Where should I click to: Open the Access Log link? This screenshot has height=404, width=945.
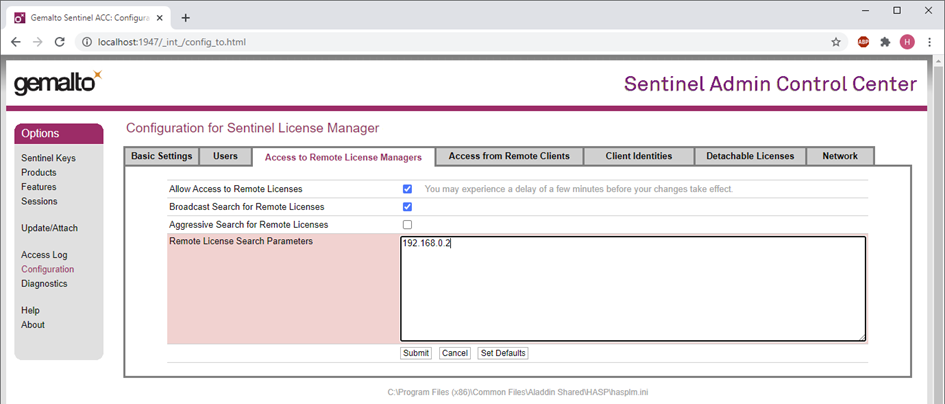coord(44,255)
